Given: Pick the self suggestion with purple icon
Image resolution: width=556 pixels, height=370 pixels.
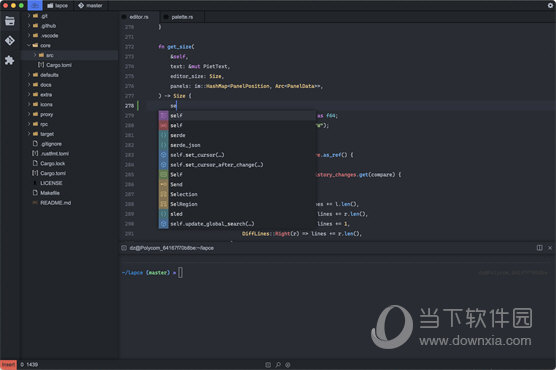Looking at the screenshot, I should tap(237, 116).
